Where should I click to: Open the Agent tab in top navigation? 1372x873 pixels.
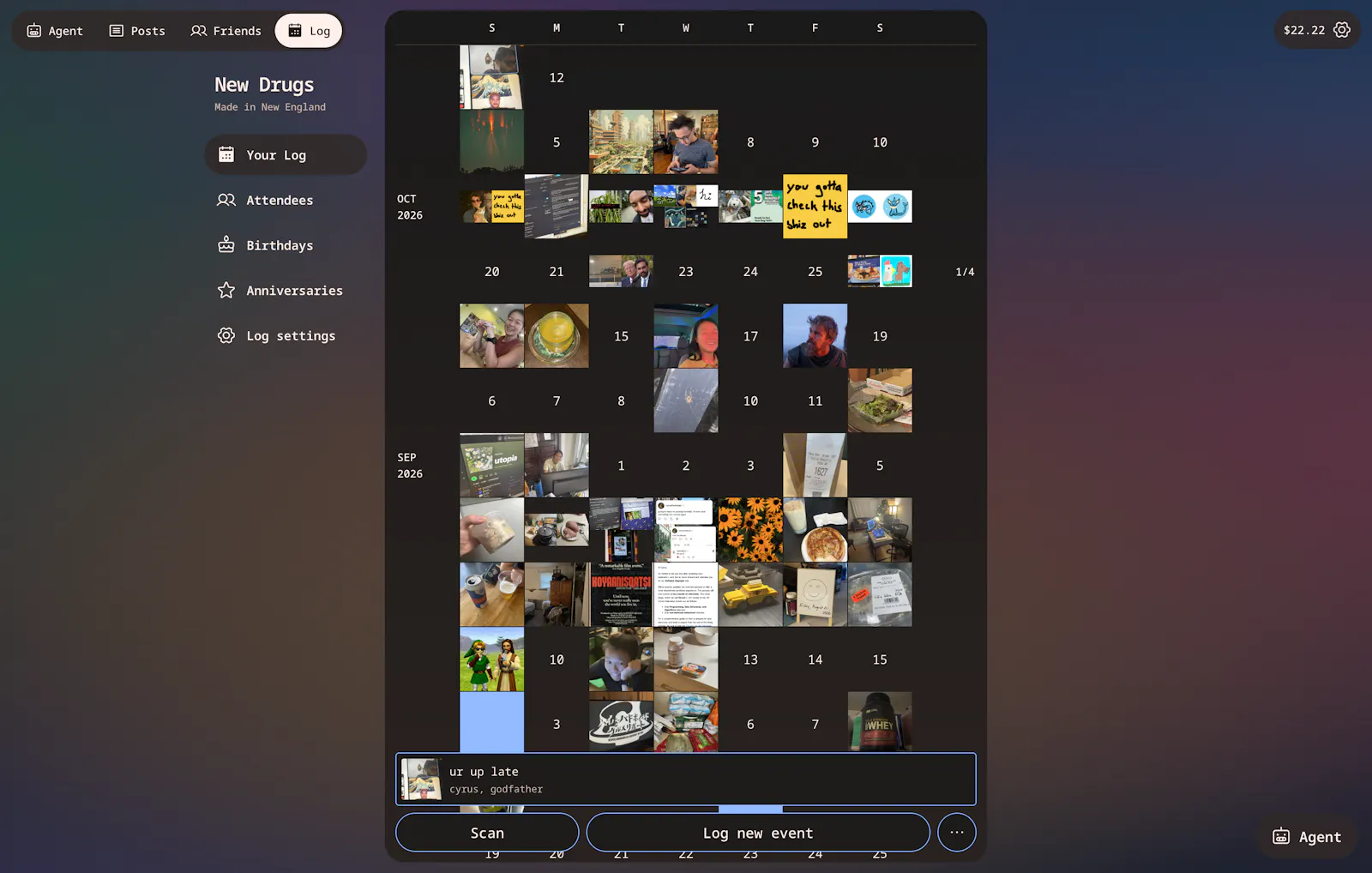pos(55,31)
